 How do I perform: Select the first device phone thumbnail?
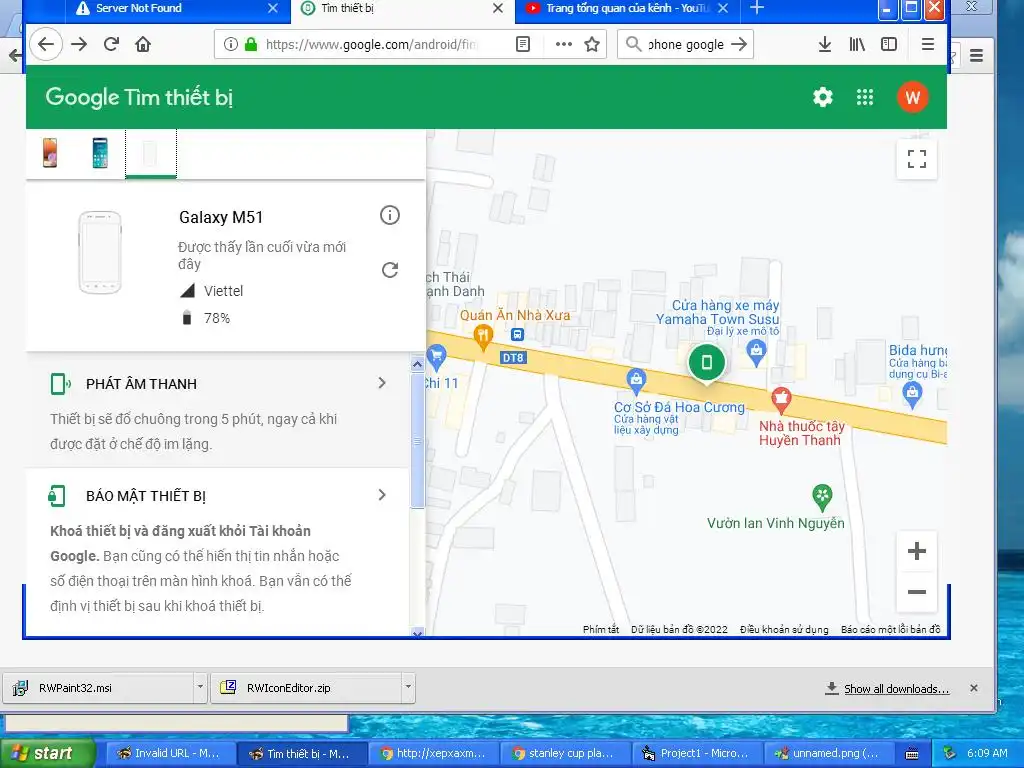[50, 153]
